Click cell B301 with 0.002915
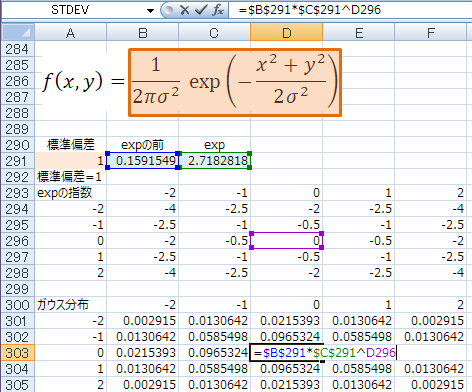This screenshot has height=392, width=472. click(142, 321)
